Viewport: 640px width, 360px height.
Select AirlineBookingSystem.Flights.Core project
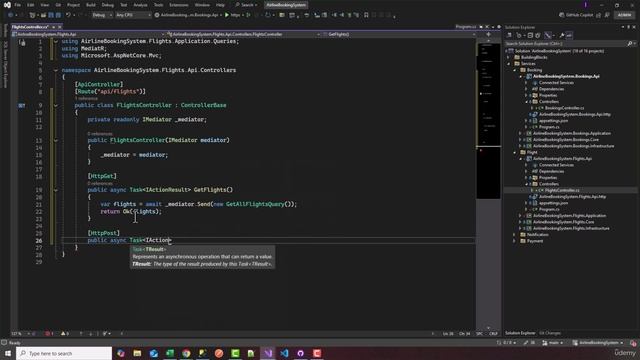pyautogui.click(x=563, y=222)
